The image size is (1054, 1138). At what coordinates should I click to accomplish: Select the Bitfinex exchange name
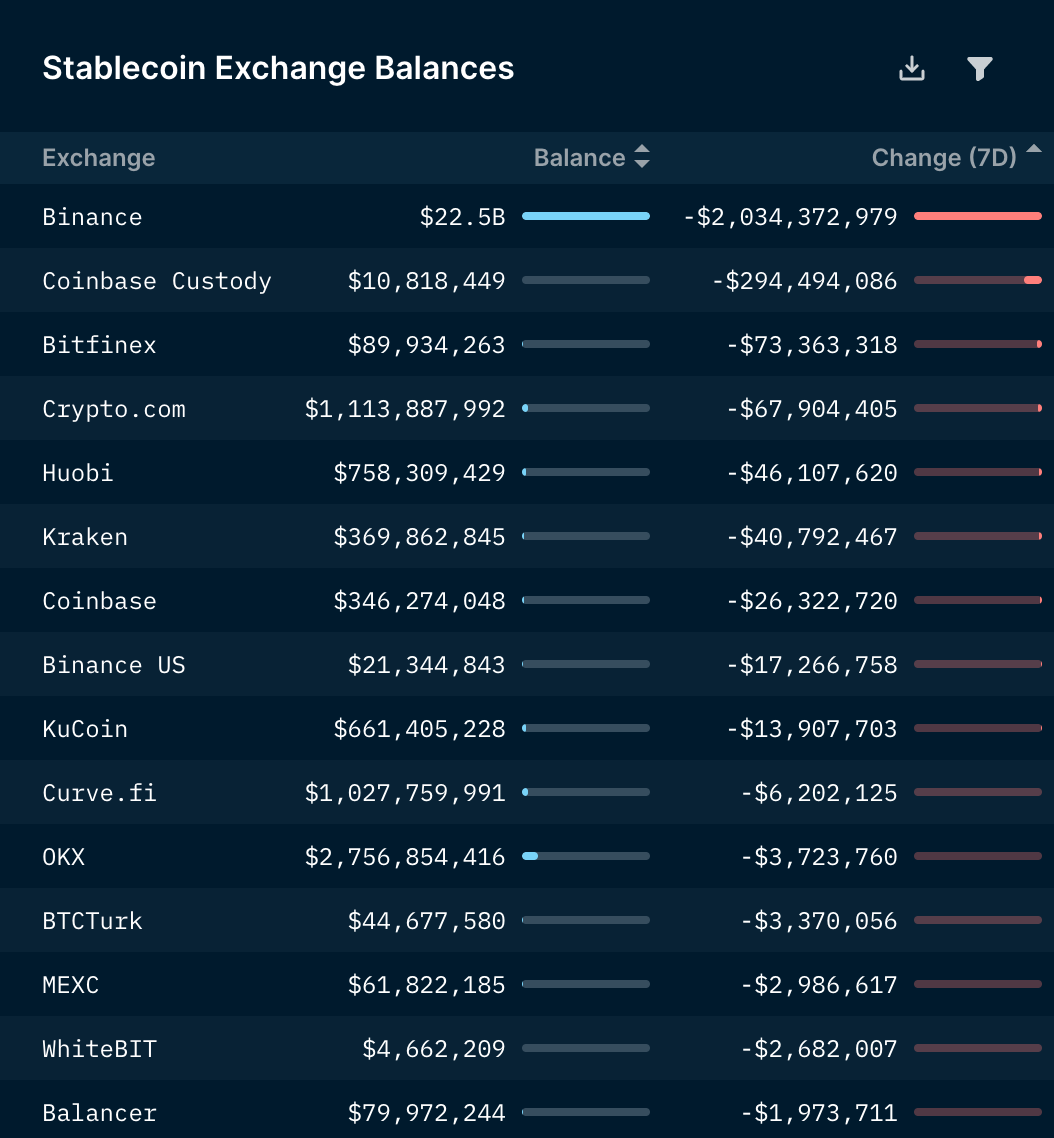point(99,345)
